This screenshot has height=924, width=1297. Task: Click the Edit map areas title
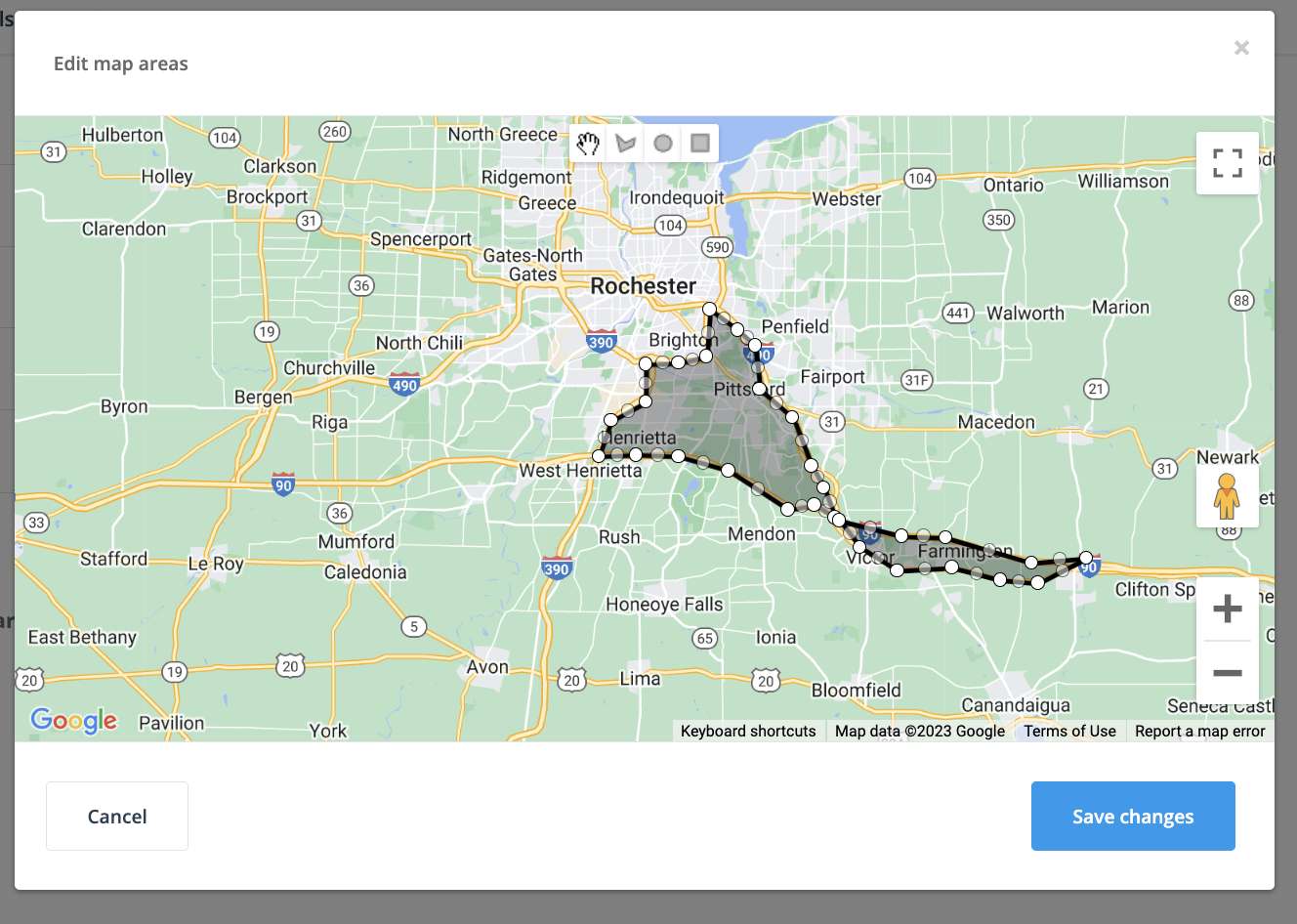click(121, 63)
